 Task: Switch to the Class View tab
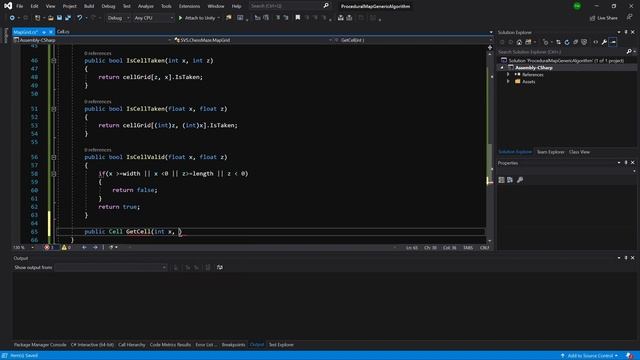[579, 152]
